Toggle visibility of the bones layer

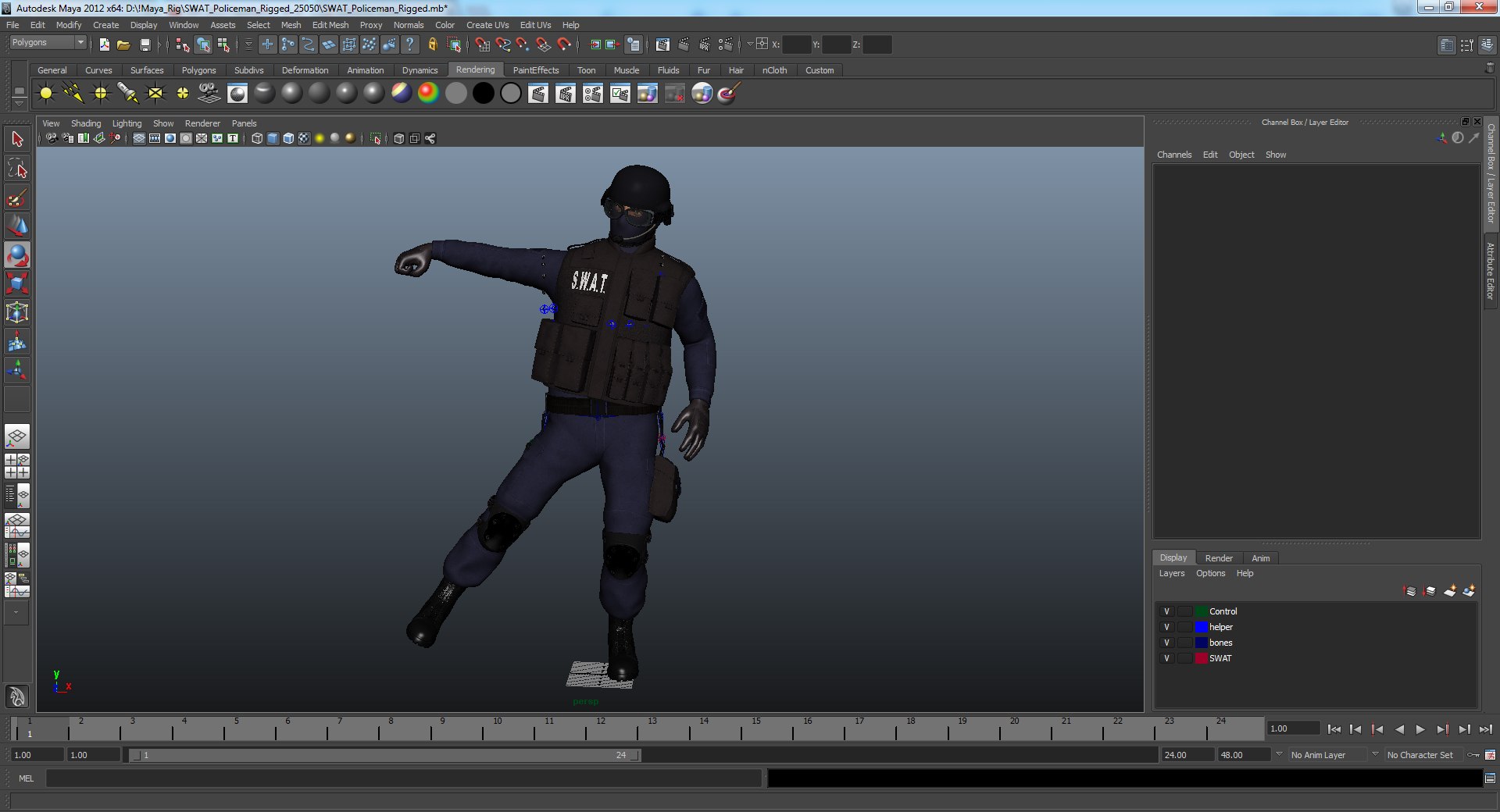pos(1166,643)
